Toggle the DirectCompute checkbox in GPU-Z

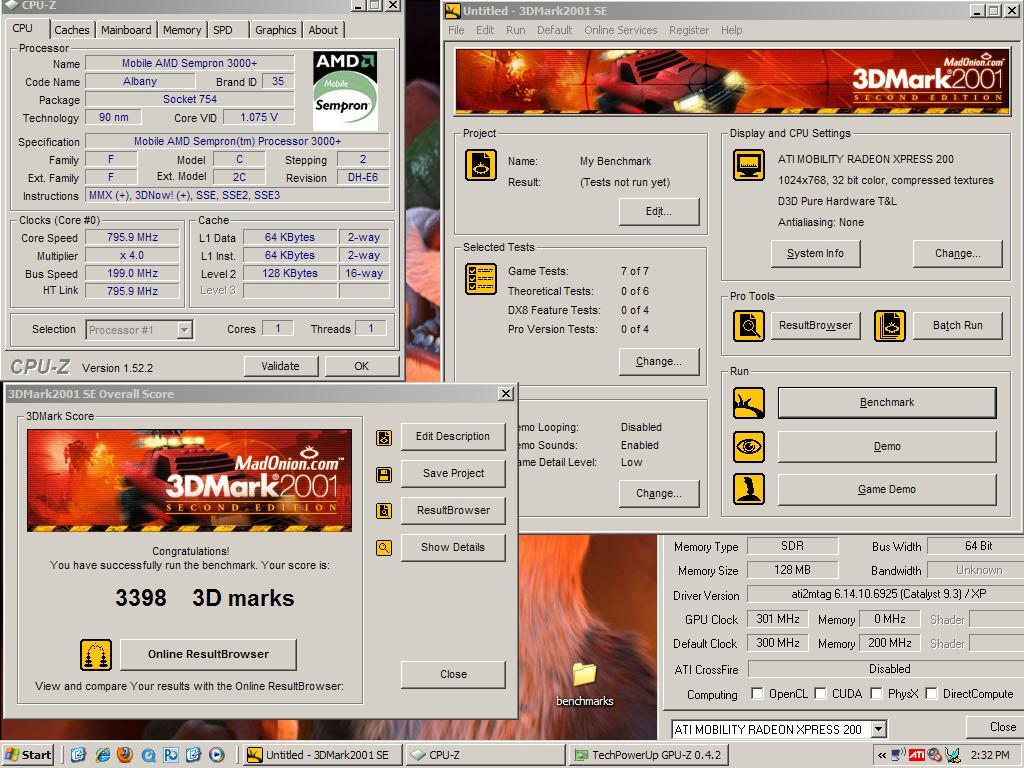pyautogui.click(x=932, y=694)
